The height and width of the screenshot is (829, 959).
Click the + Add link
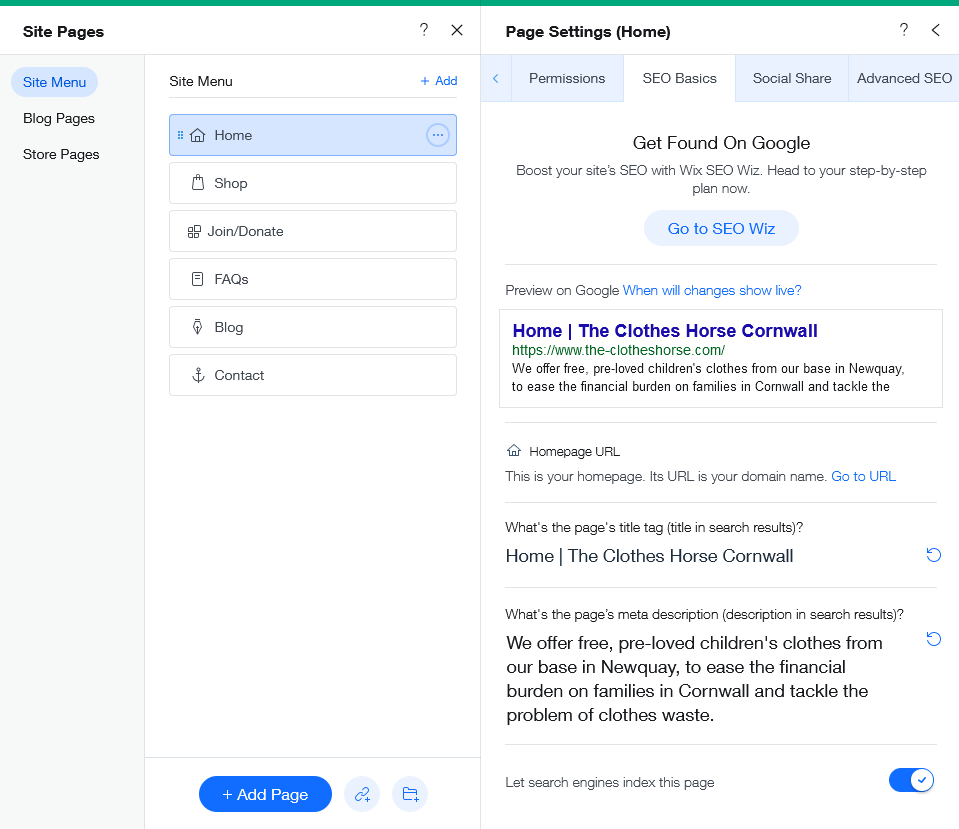point(439,81)
